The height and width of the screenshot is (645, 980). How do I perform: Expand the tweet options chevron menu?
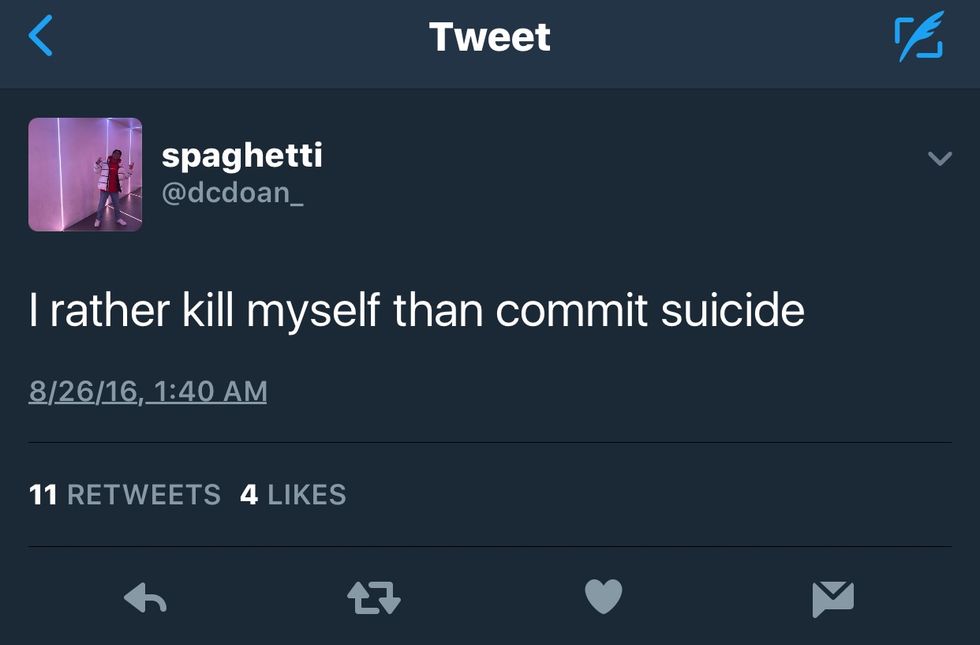pyautogui.click(x=939, y=158)
